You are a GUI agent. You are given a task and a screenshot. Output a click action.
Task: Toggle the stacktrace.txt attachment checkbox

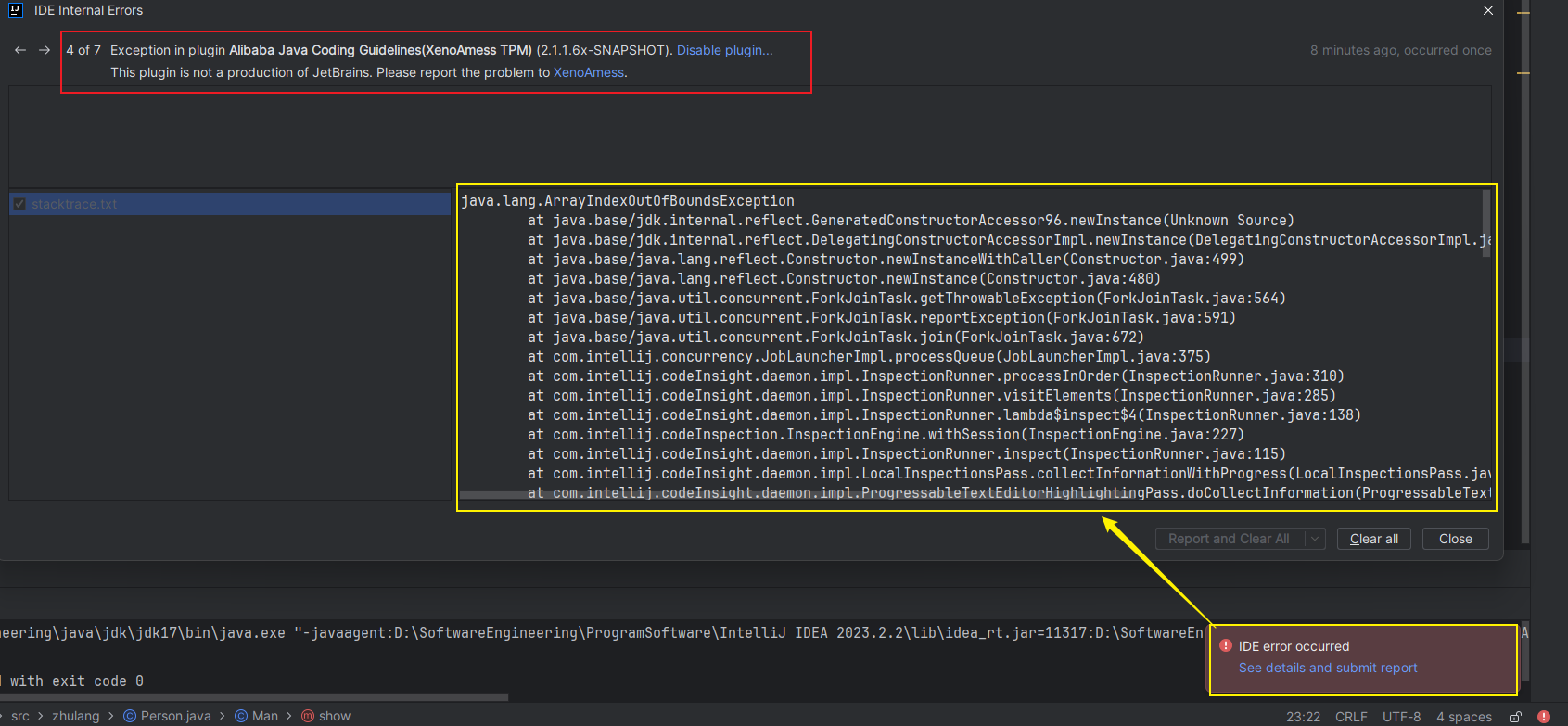(x=19, y=204)
